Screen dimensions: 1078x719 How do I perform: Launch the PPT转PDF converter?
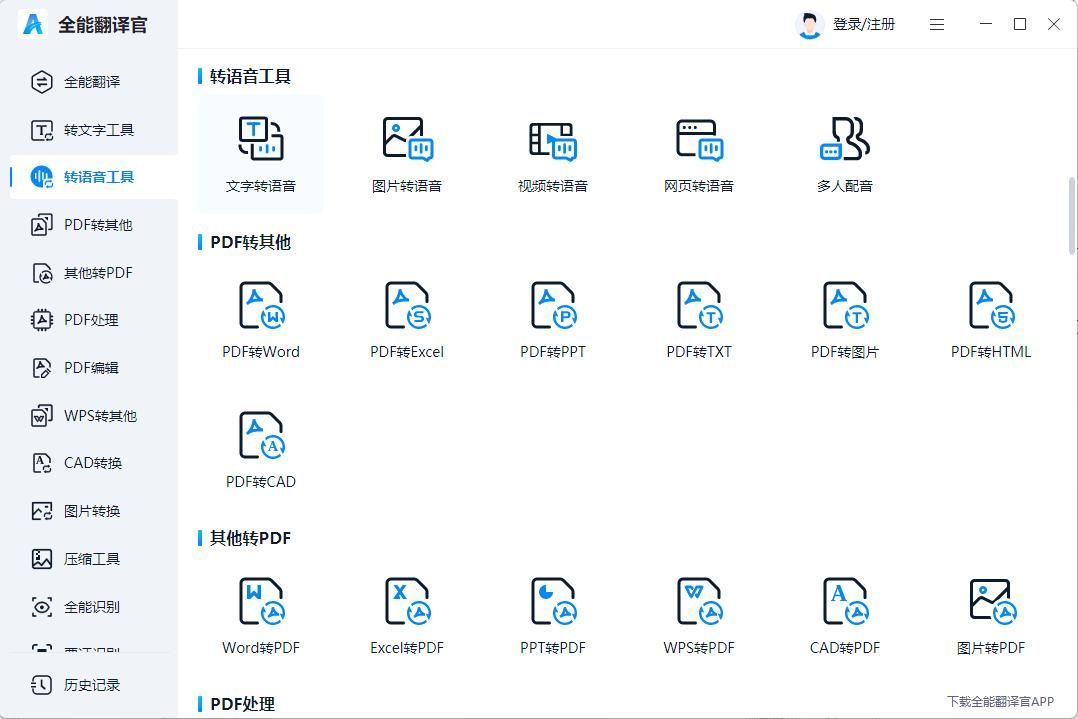551,614
